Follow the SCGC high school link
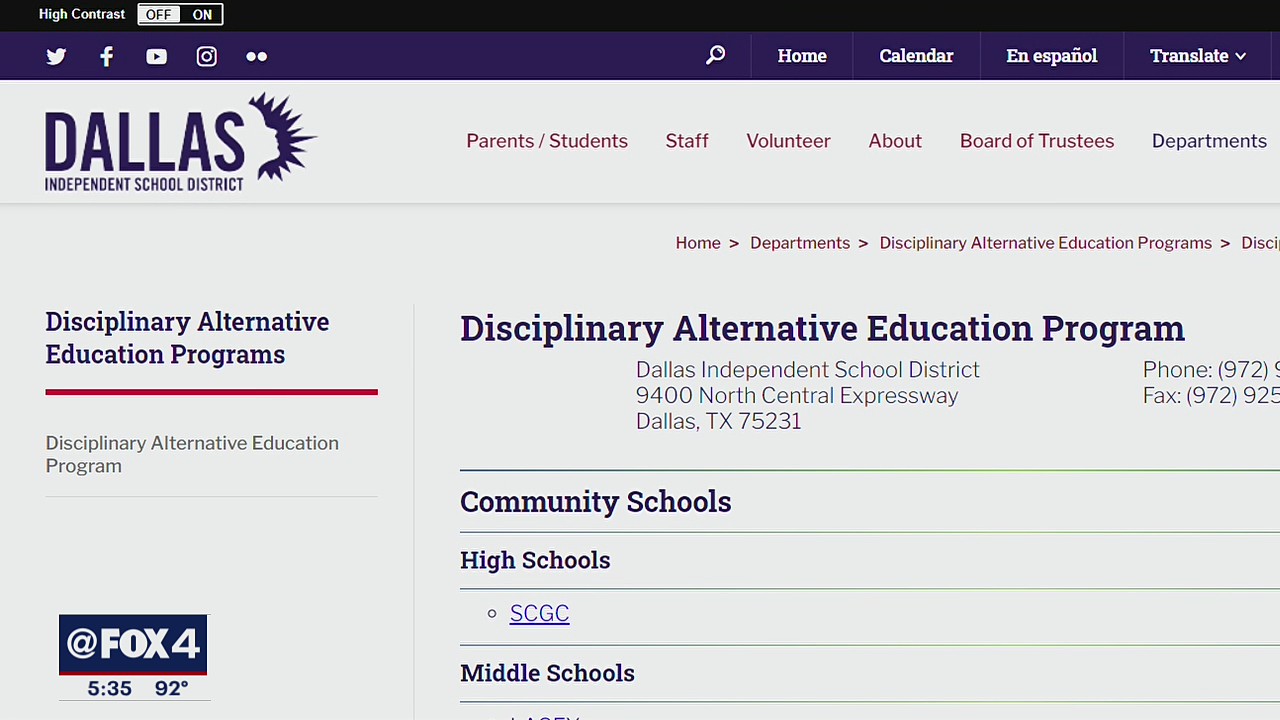This screenshot has width=1280, height=720. tap(539, 613)
